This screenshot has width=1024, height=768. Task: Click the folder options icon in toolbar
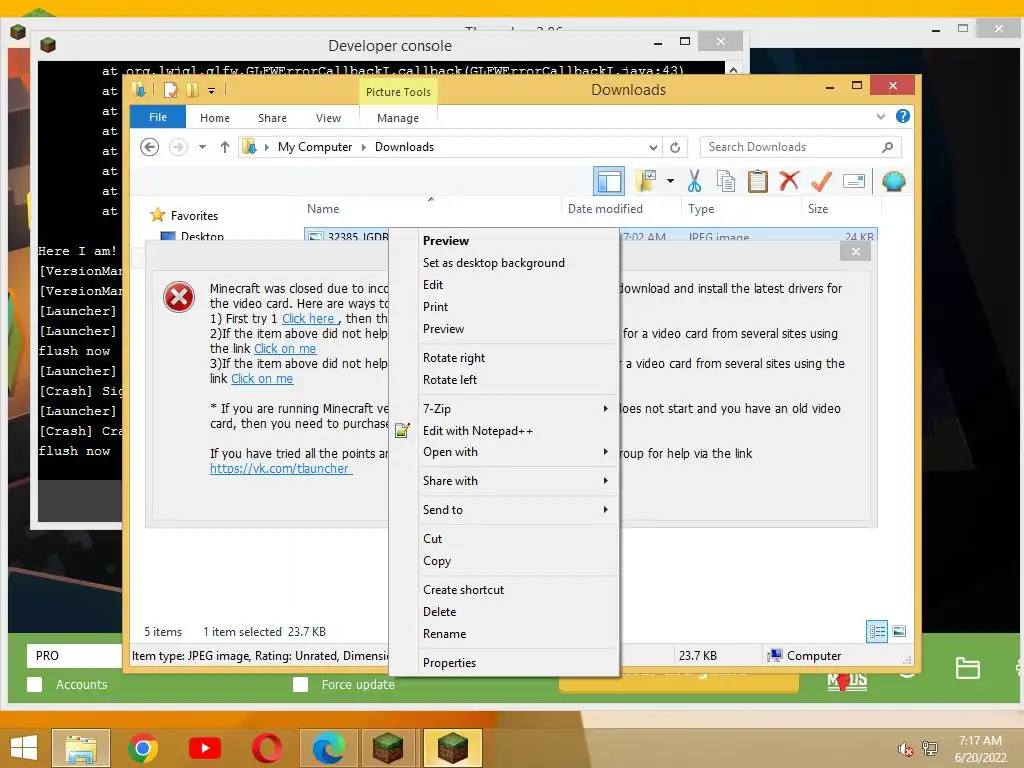646,181
